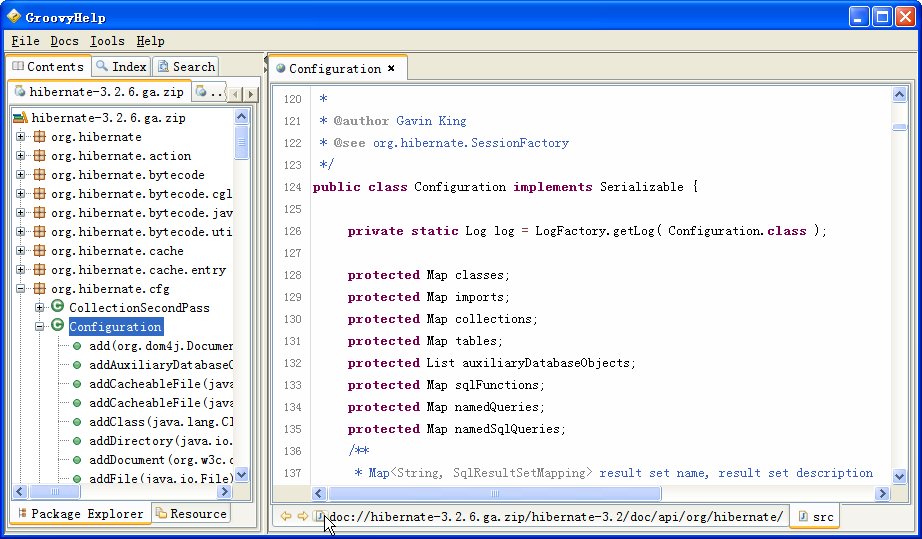Click the code view horizontal scrollbar thumb
The height and width of the screenshot is (539, 922).
click(x=494, y=493)
